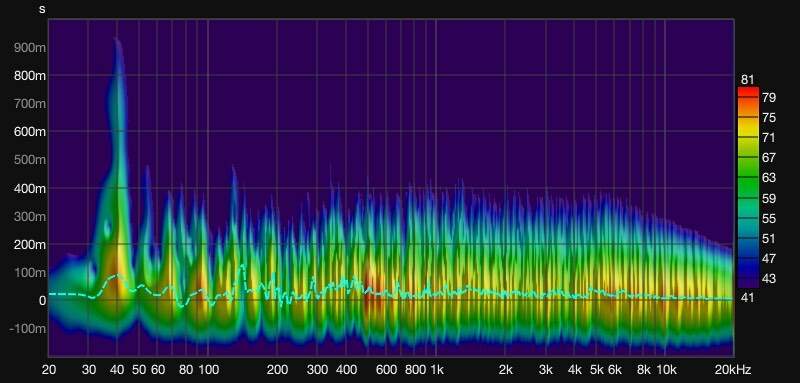Click the 47 dB blue scale level

click(x=769, y=259)
